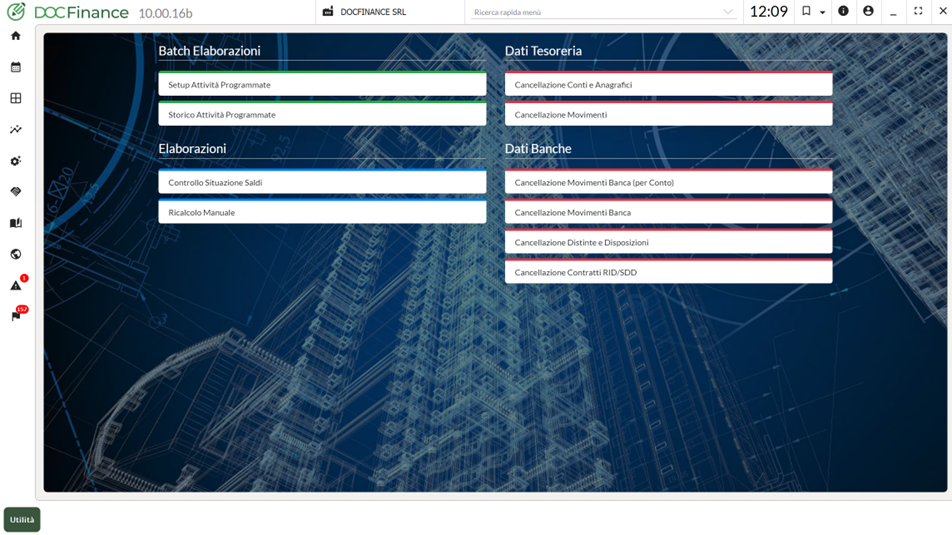Open the globe icon in sidebar
This screenshot has width=952, height=535.
[x=16, y=254]
